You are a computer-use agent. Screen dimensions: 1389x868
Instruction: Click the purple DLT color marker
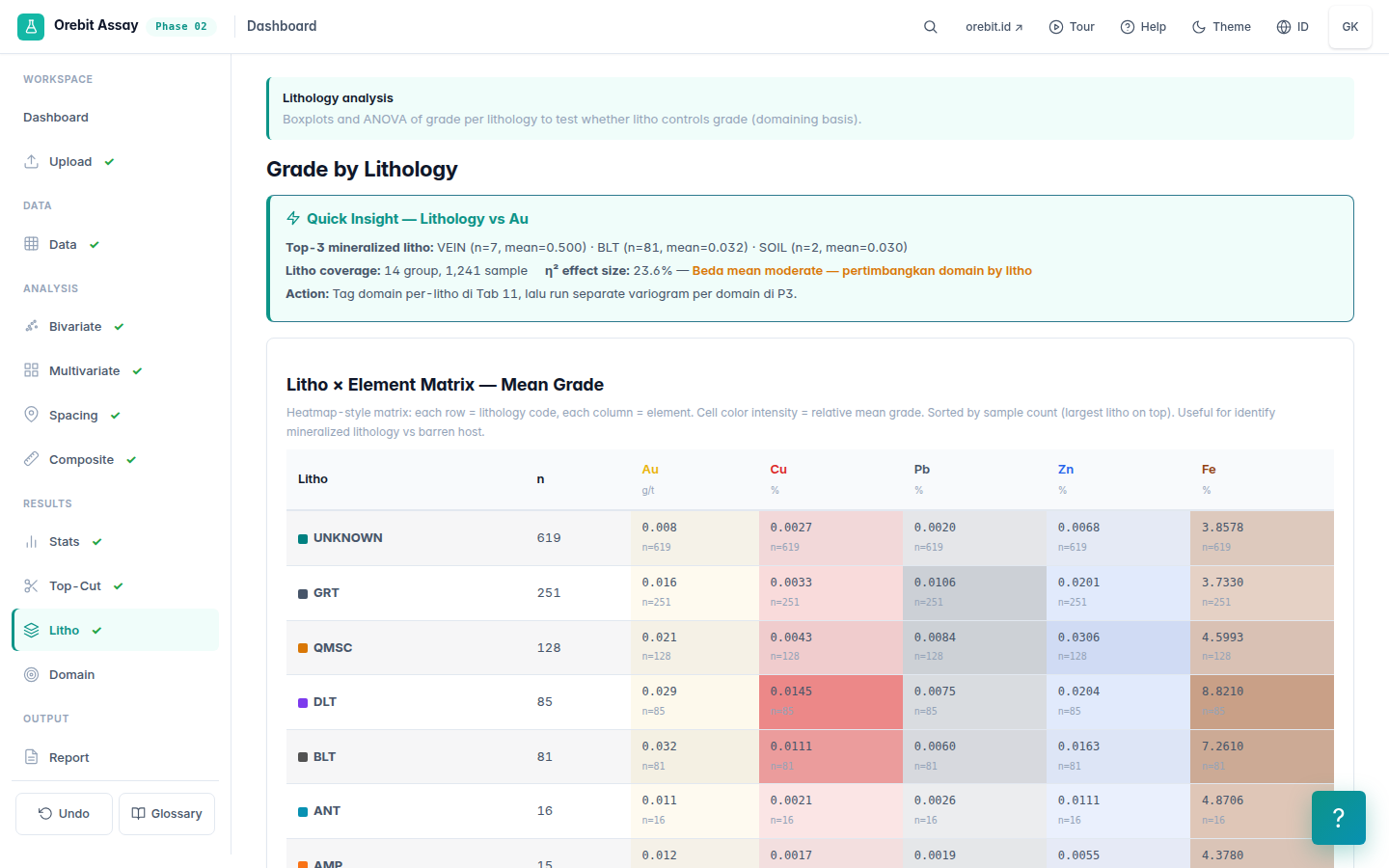(x=303, y=702)
